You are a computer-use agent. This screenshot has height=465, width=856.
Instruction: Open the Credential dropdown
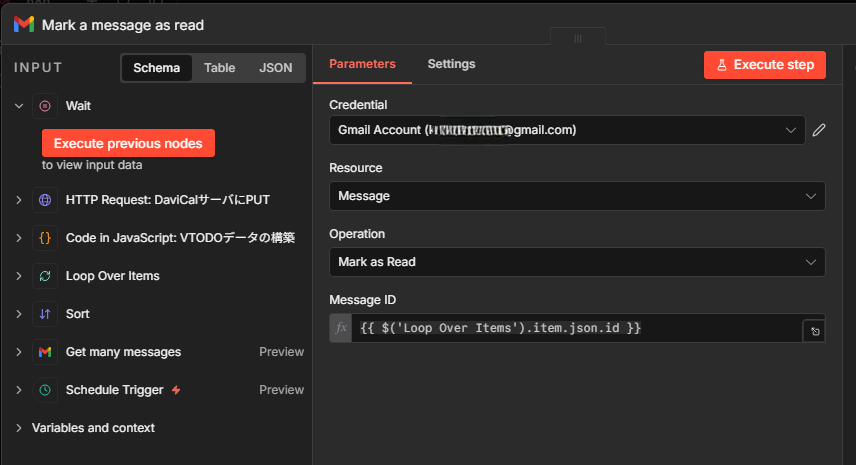click(x=567, y=130)
